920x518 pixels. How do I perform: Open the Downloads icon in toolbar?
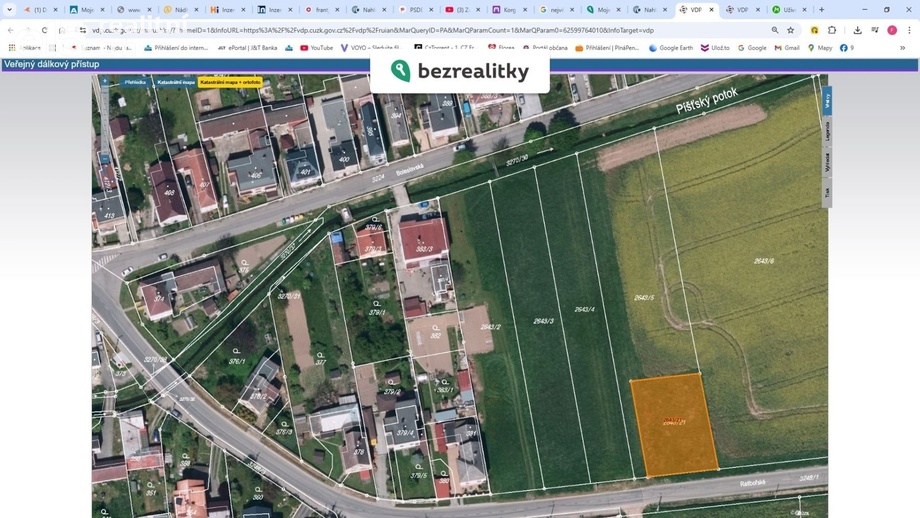[857, 30]
